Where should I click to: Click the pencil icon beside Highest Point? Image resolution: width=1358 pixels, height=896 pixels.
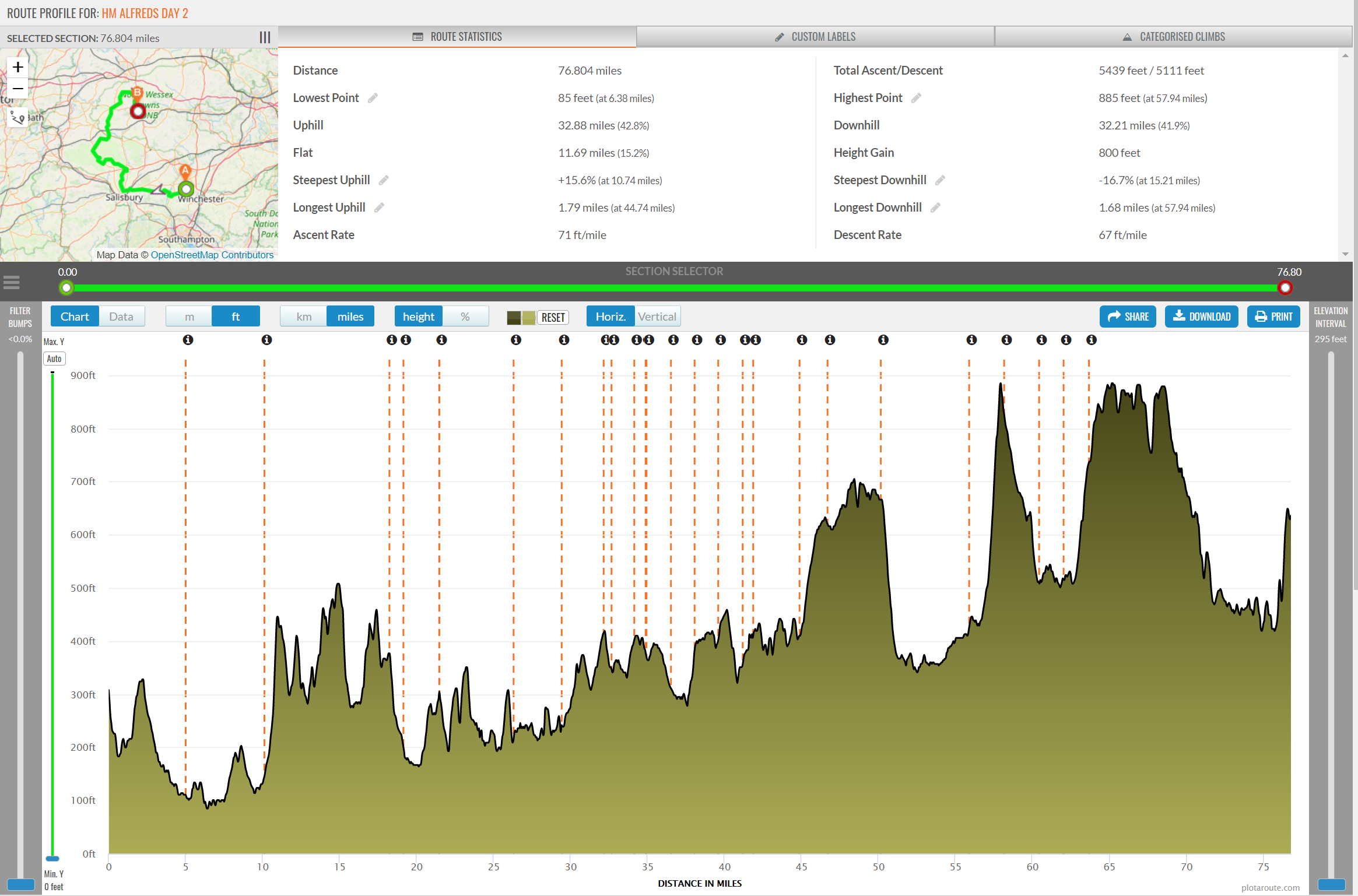916,98
